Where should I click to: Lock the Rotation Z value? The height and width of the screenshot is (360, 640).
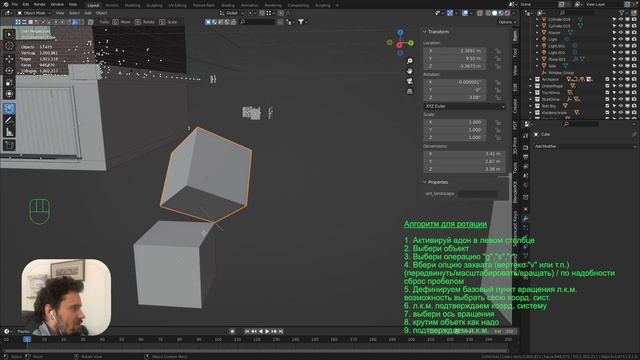coord(498,98)
